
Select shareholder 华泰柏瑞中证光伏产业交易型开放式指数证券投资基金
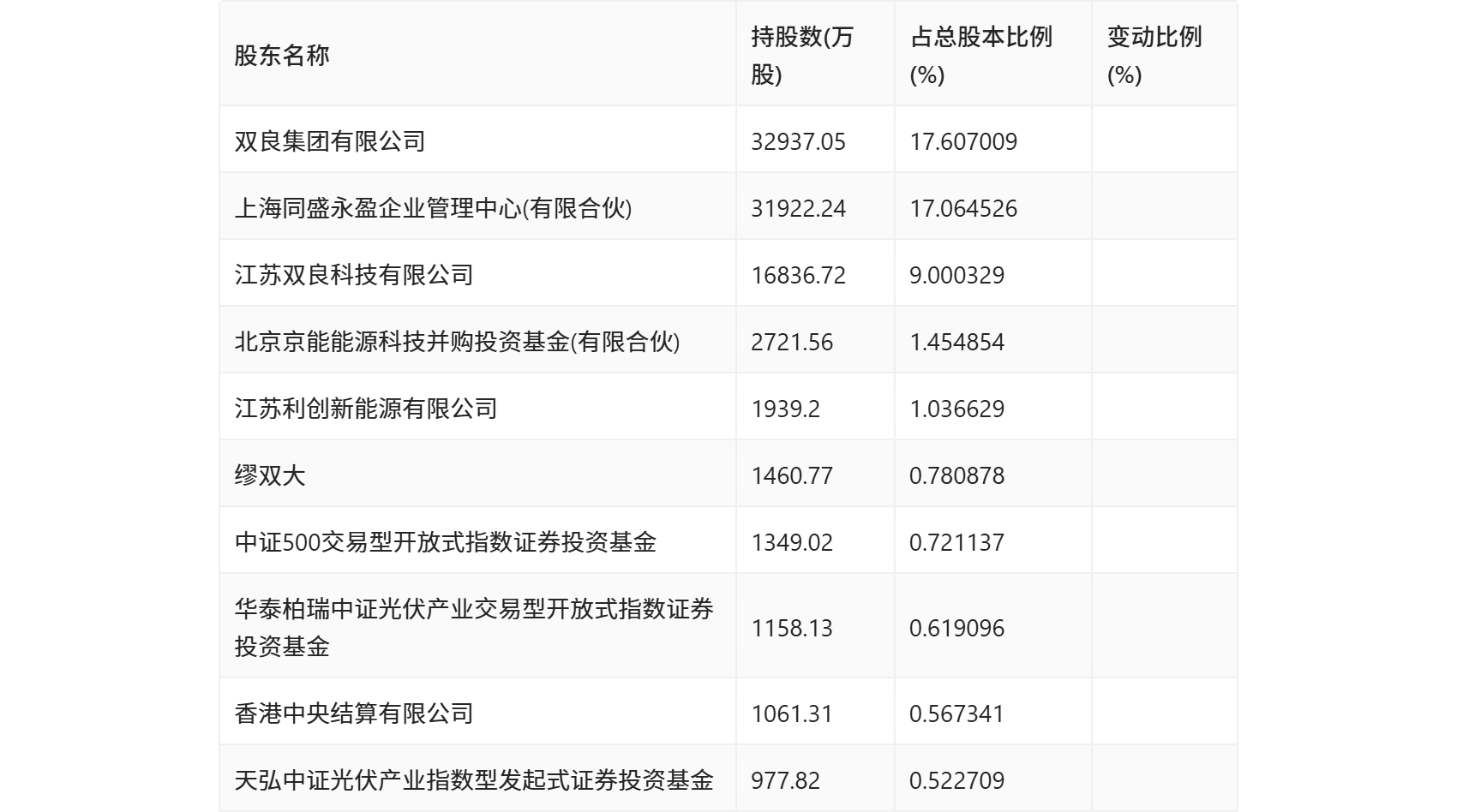(x=474, y=627)
